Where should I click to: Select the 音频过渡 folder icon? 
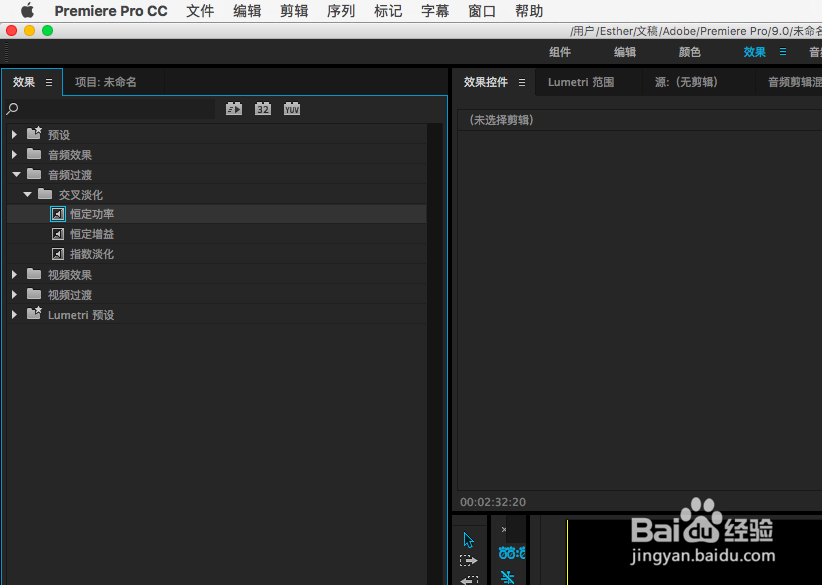[34, 174]
